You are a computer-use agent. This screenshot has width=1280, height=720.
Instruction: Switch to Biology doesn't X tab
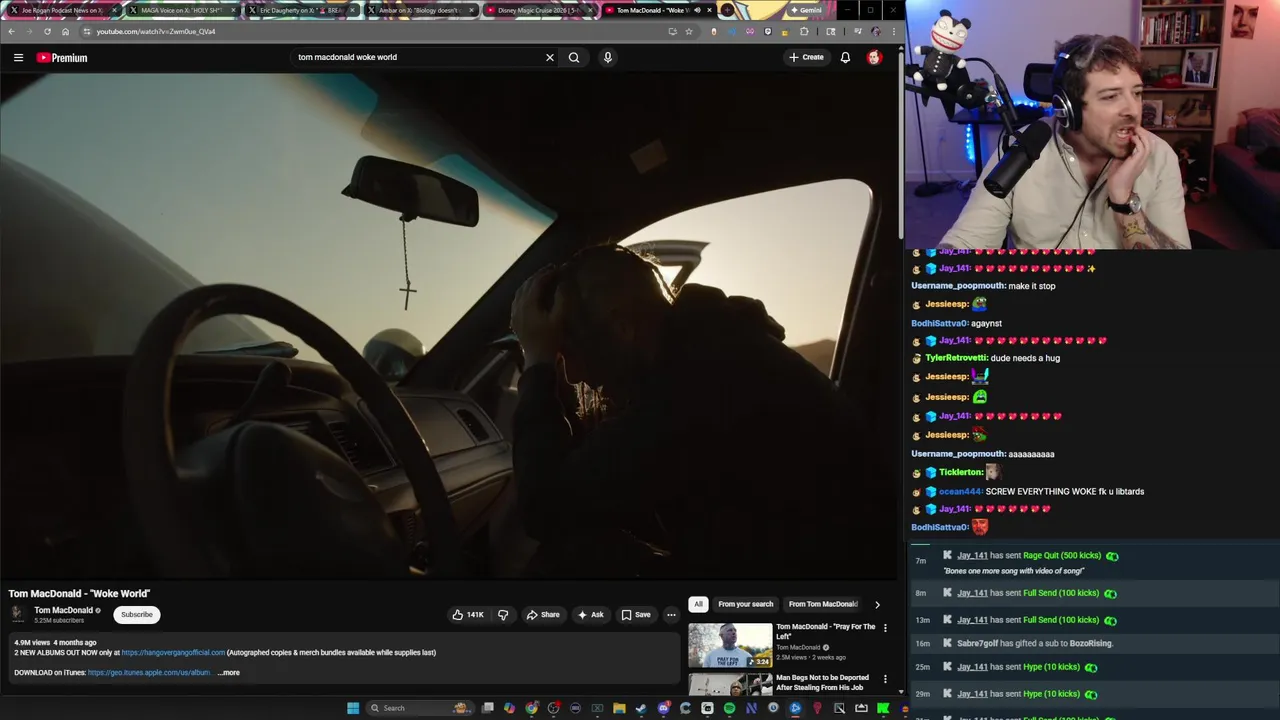tap(419, 10)
